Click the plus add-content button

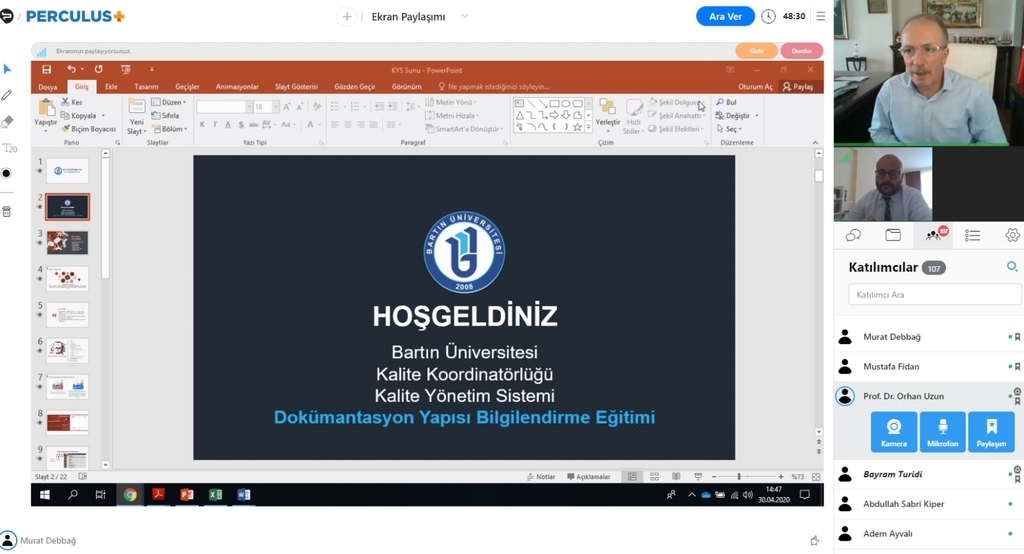point(347,16)
